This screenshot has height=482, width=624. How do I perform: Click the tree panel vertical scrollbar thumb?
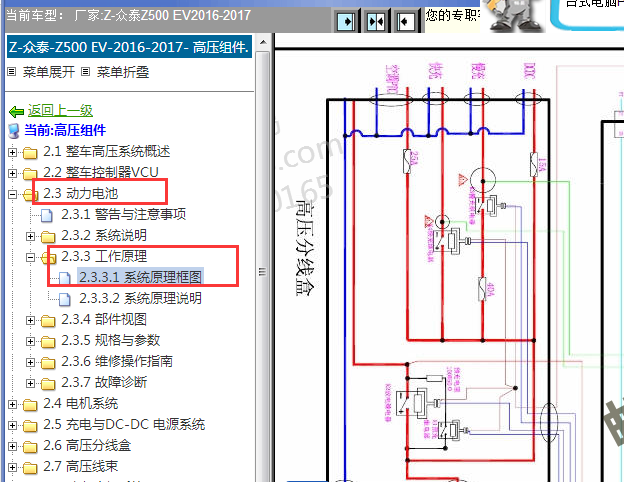pos(263,271)
